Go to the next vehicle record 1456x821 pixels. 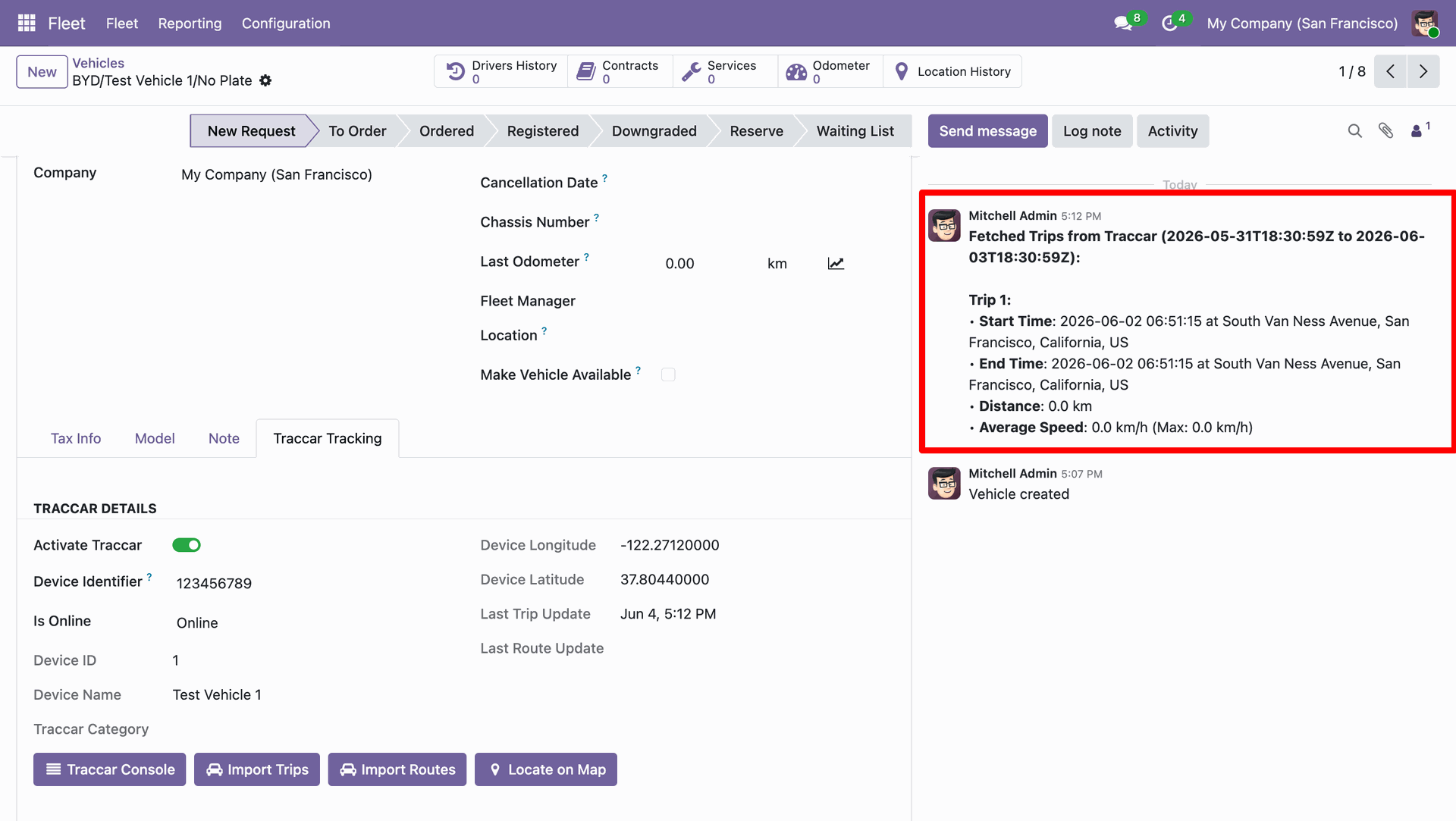(x=1423, y=71)
